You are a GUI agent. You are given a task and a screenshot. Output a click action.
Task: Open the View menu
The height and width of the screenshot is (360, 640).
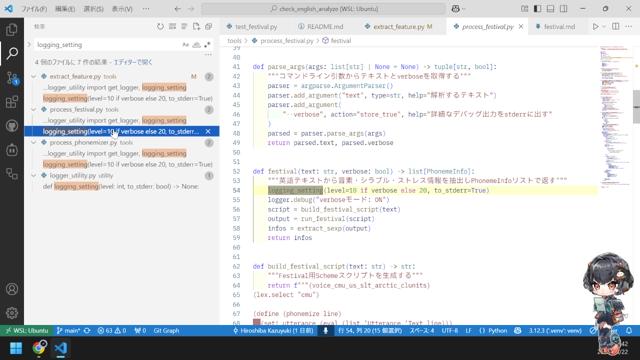click(x=122, y=9)
